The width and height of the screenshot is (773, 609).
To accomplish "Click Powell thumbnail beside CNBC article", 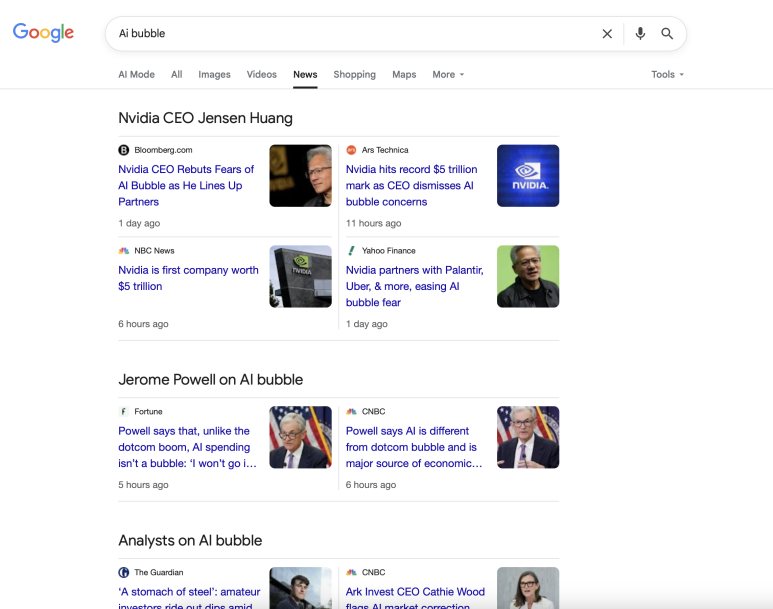I will click(x=528, y=437).
